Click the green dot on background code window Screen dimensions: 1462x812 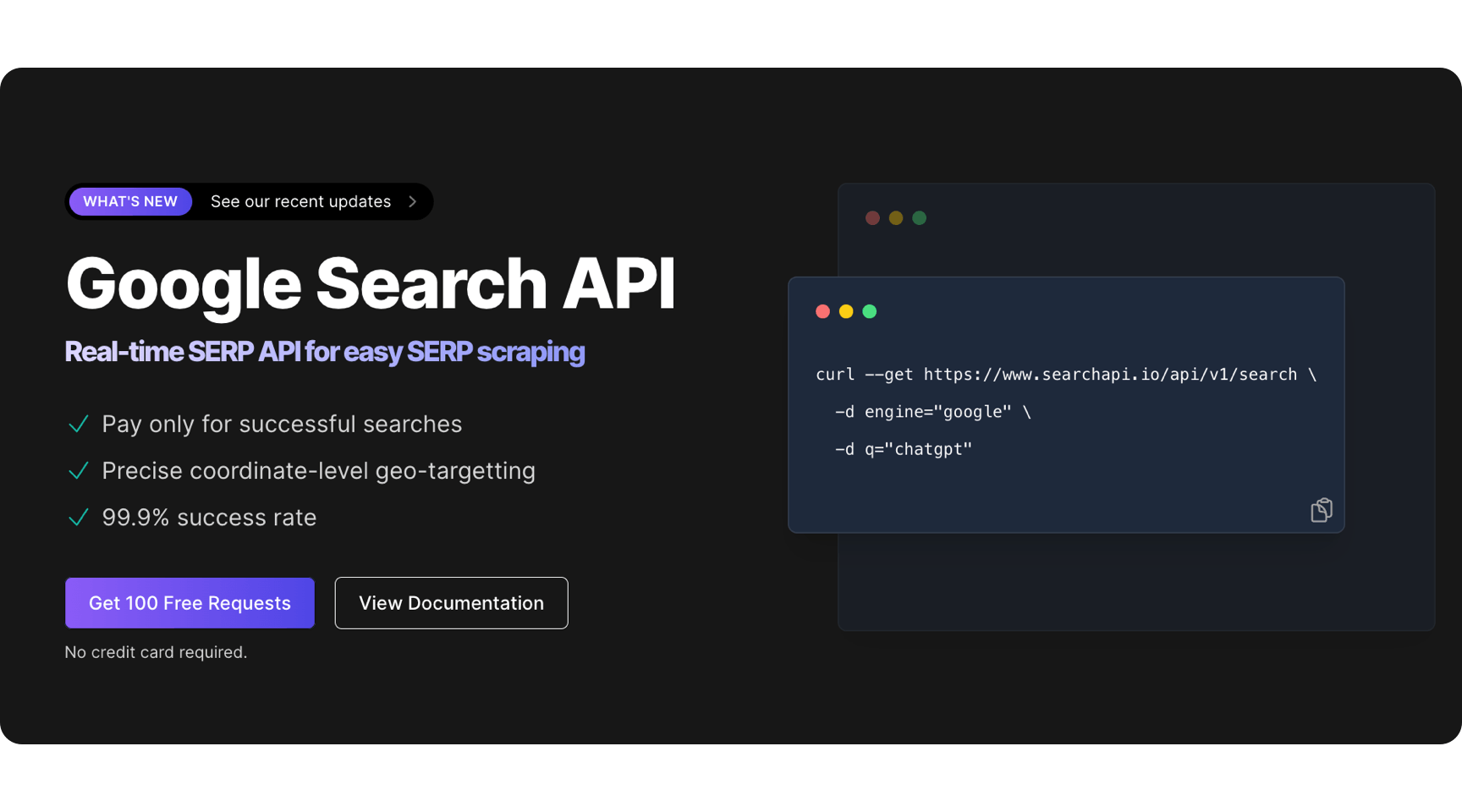click(920, 217)
